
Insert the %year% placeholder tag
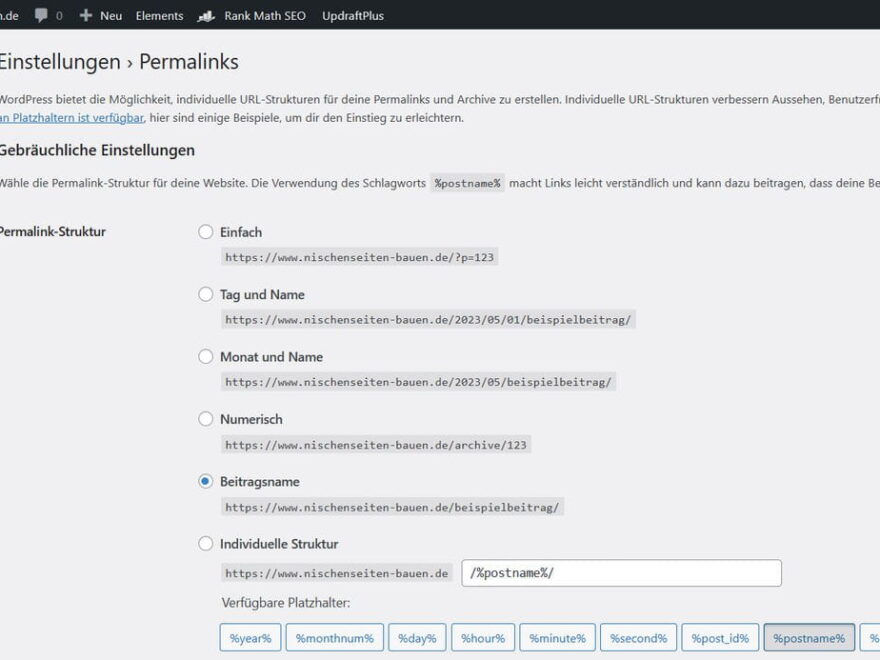pyautogui.click(x=250, y=638)
